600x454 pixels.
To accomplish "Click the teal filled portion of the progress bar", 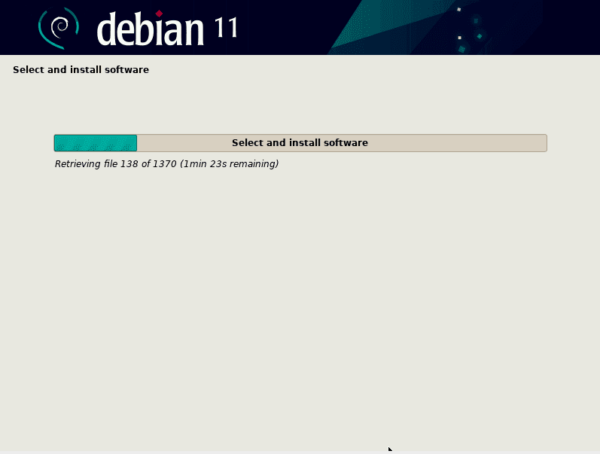I will 95,142.
